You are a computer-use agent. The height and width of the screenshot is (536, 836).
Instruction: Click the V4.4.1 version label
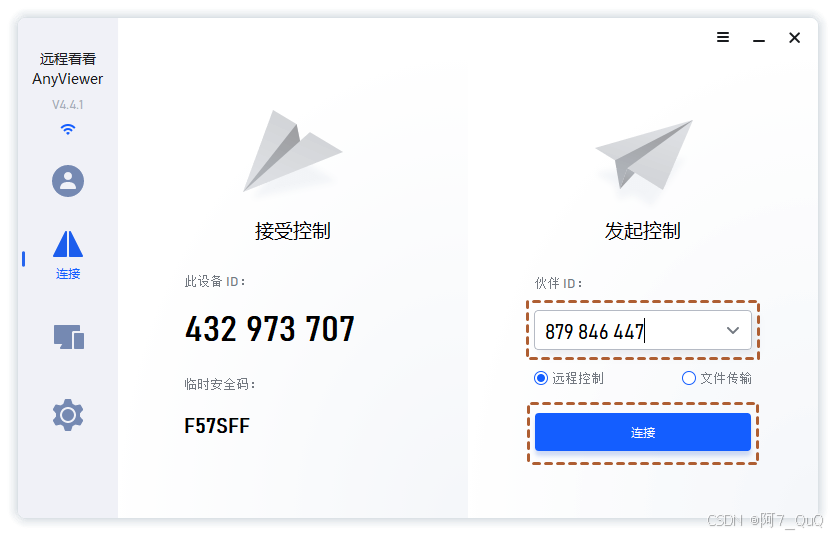pos(68,105)
